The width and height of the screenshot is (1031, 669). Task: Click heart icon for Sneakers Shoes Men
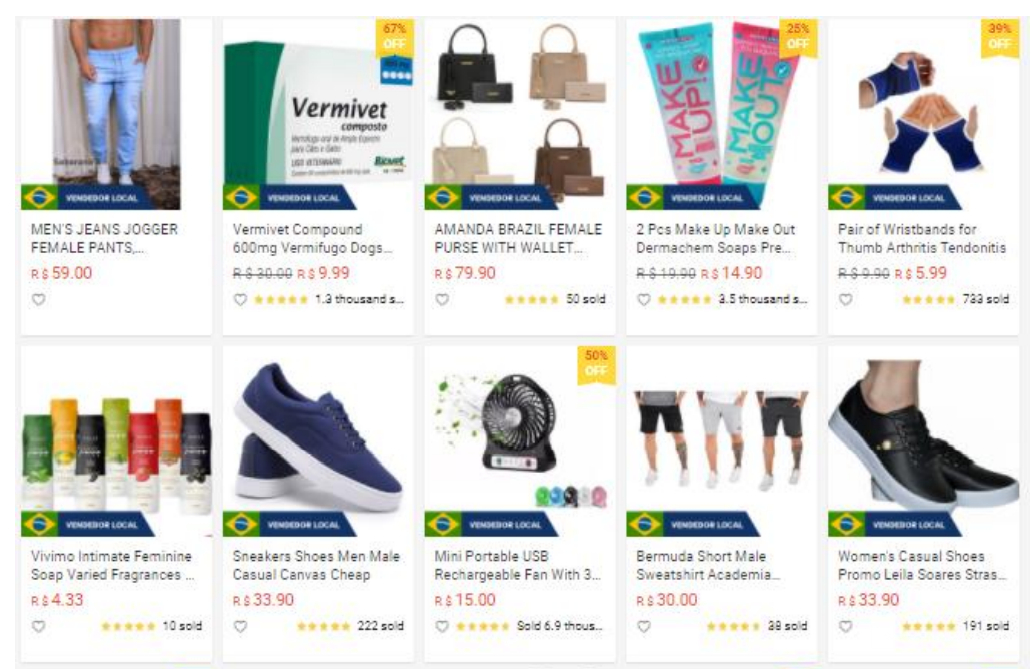[241, 626]
